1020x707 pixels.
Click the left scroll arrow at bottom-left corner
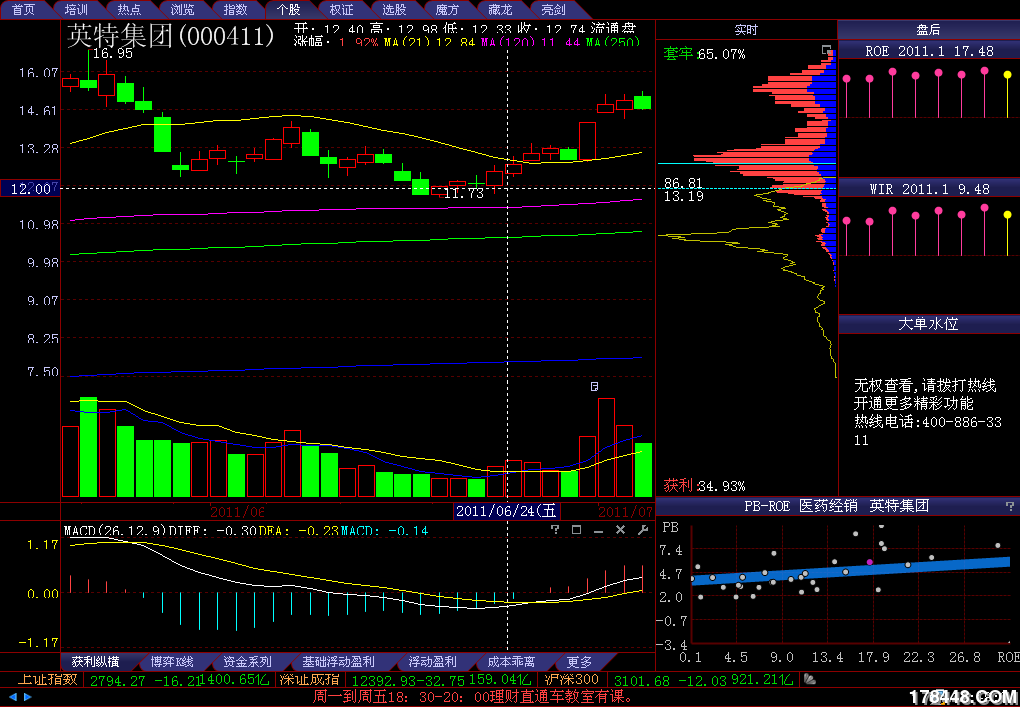click(x=14, y=697)
